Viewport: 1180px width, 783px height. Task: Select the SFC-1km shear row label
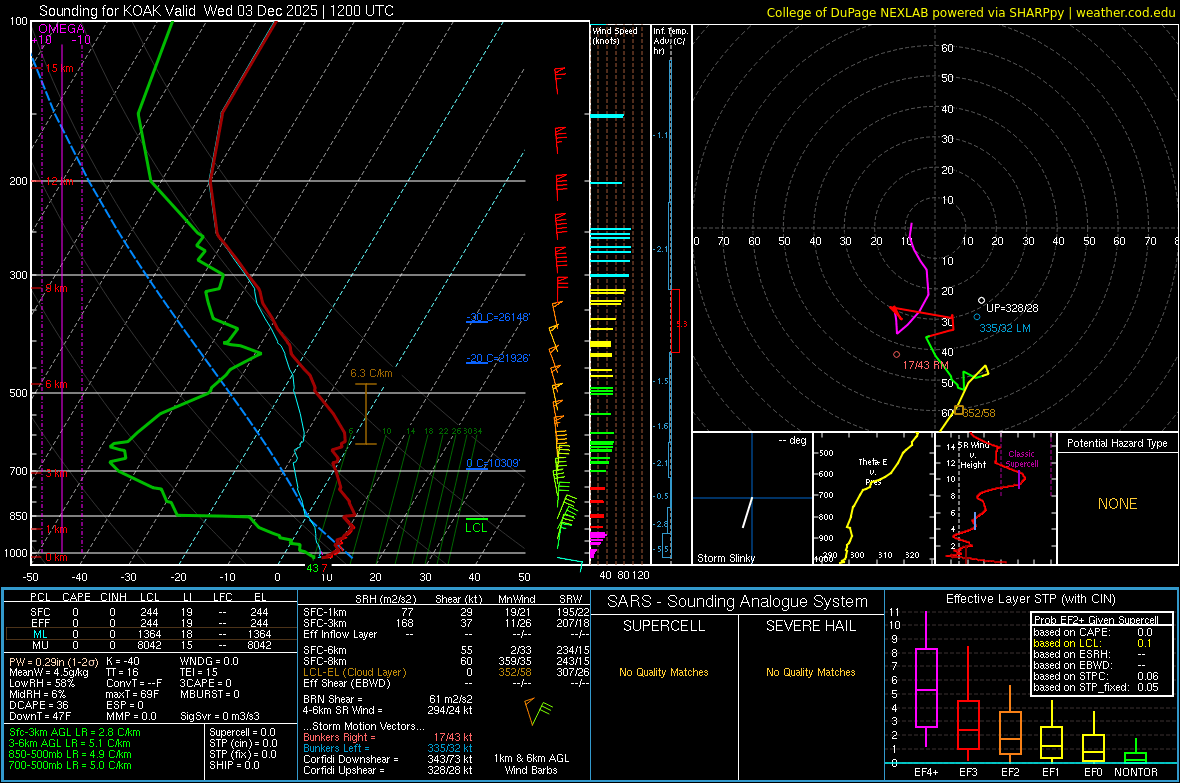coord(325,612)
